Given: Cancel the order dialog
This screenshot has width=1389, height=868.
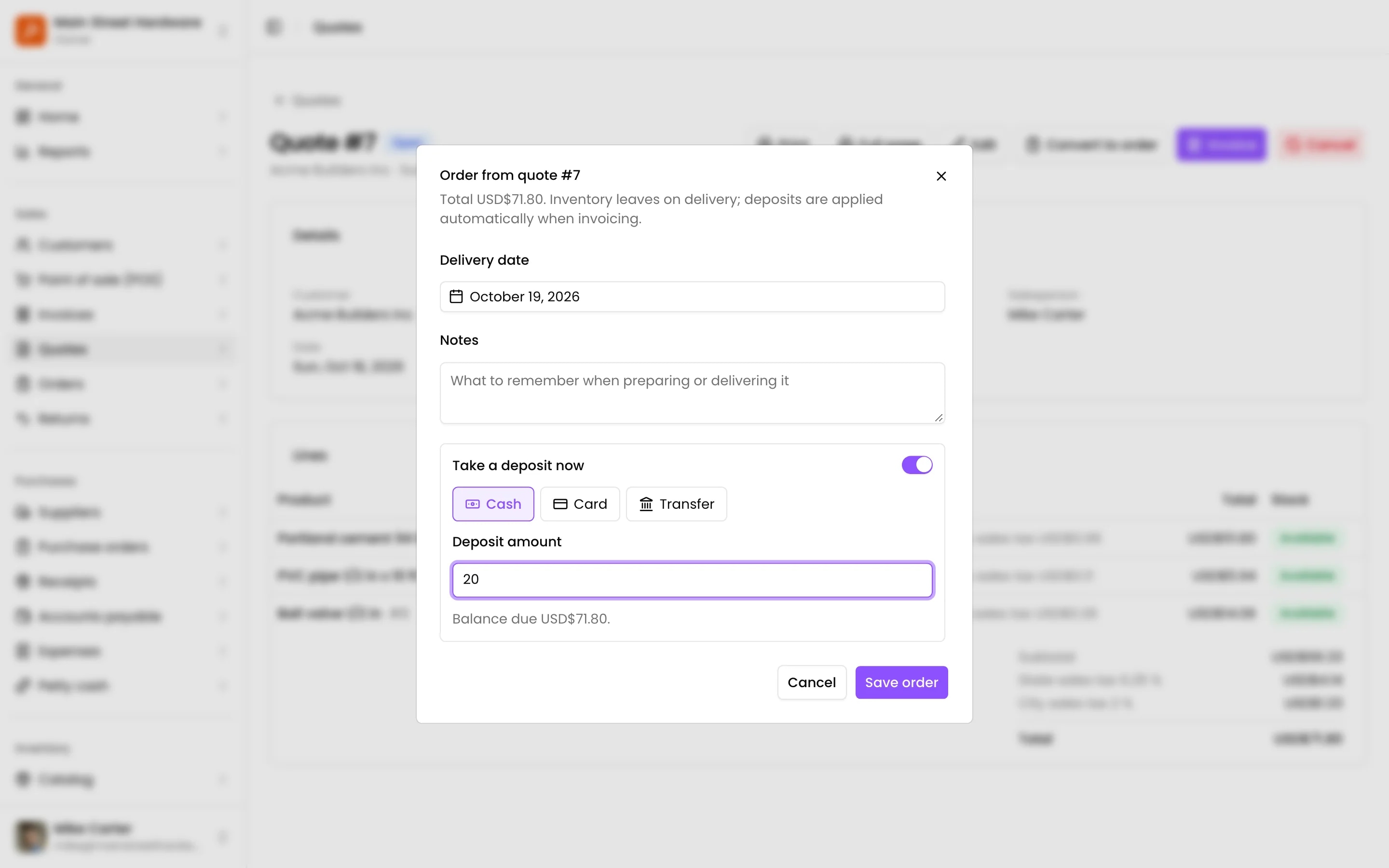Looking at the screenshot, I should (x=812, y=682).
